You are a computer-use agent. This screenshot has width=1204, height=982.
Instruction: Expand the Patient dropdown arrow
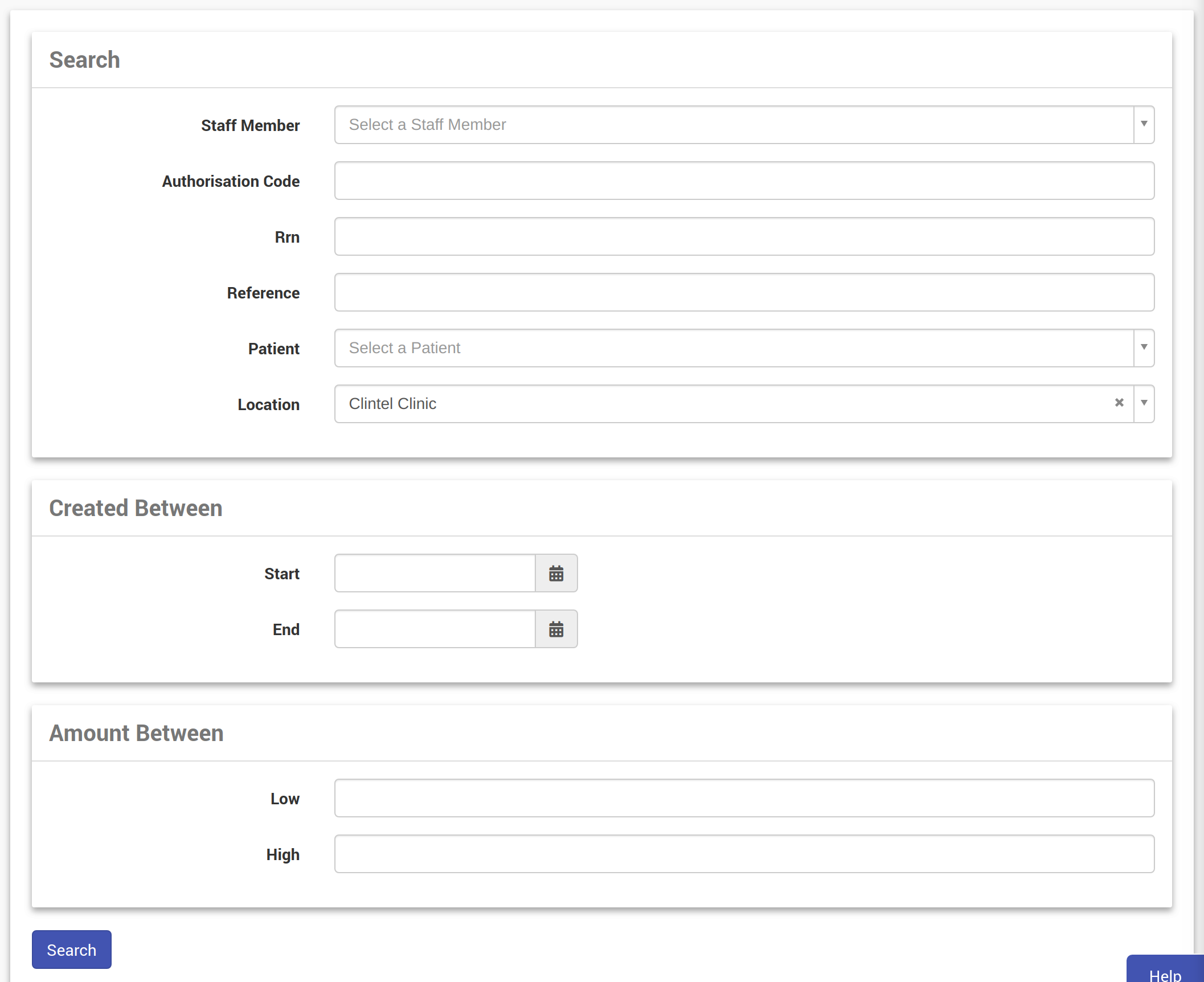(x=1144, y=347)
